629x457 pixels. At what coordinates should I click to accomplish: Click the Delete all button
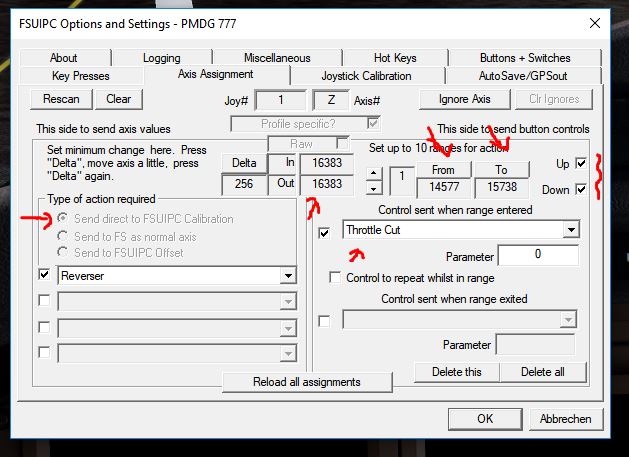click(x=543, y=372)
